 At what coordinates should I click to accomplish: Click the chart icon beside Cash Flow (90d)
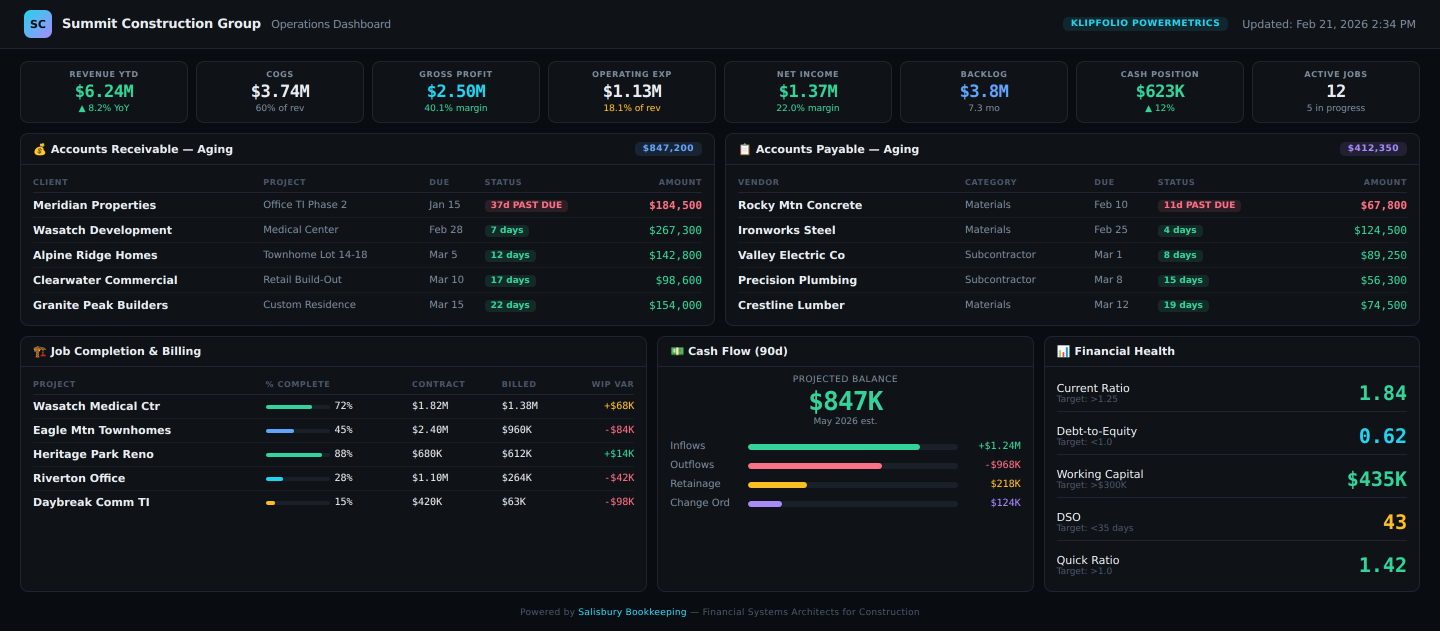click(x=677, y=351)
